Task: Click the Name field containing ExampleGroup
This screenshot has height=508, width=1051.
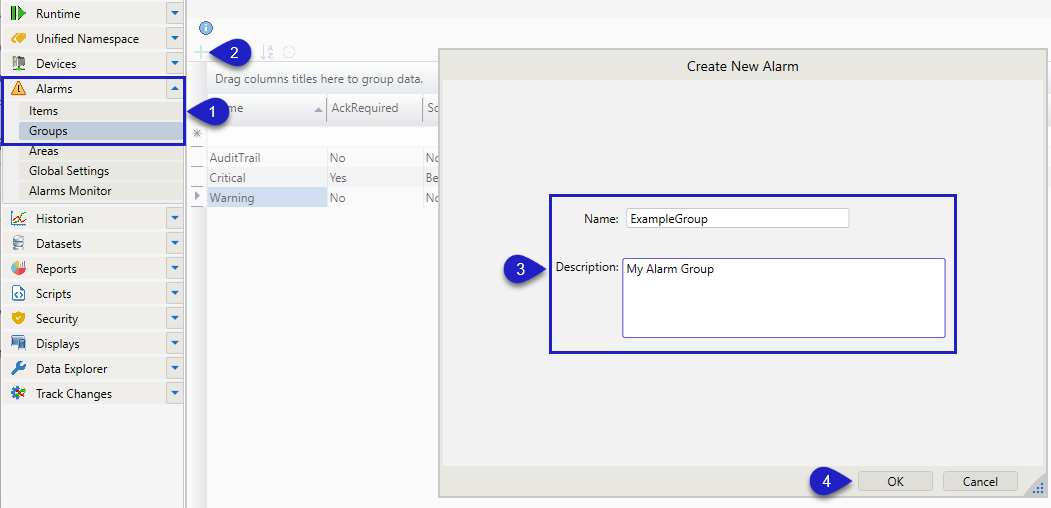Action: (x=736, y=218)
